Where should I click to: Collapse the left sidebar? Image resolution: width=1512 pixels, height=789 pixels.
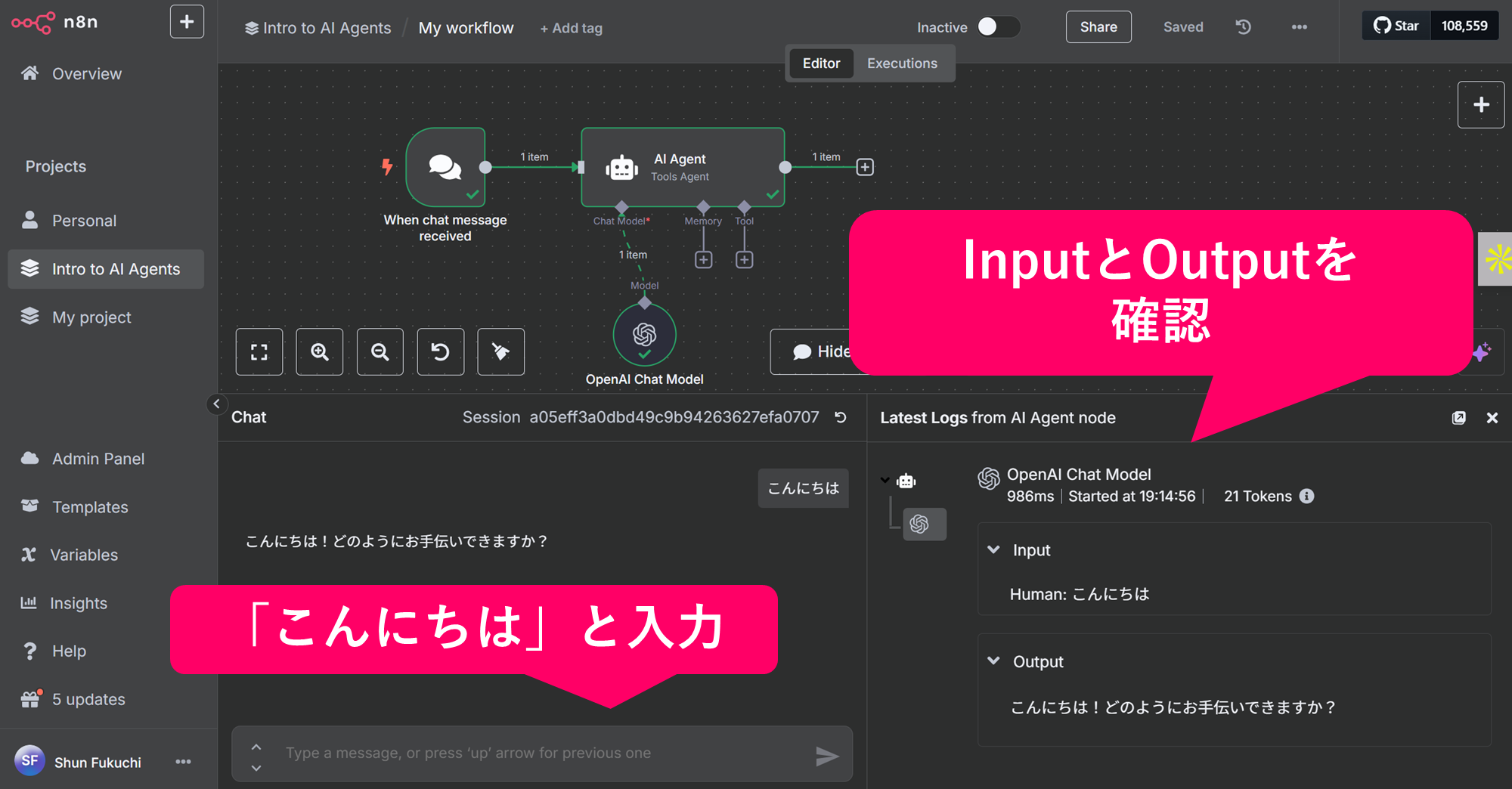click(216, 404)
